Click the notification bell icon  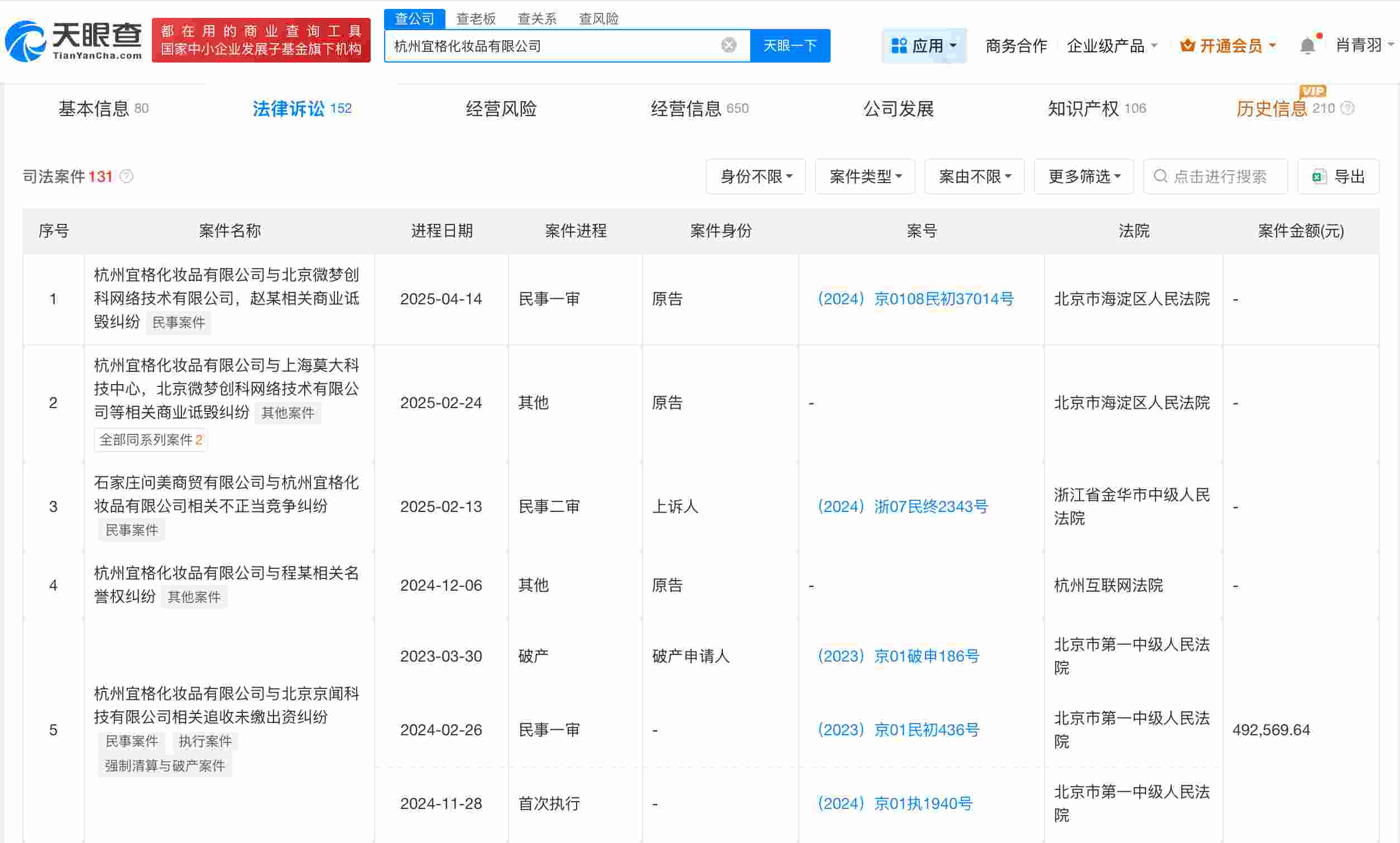click(1308, 44)
